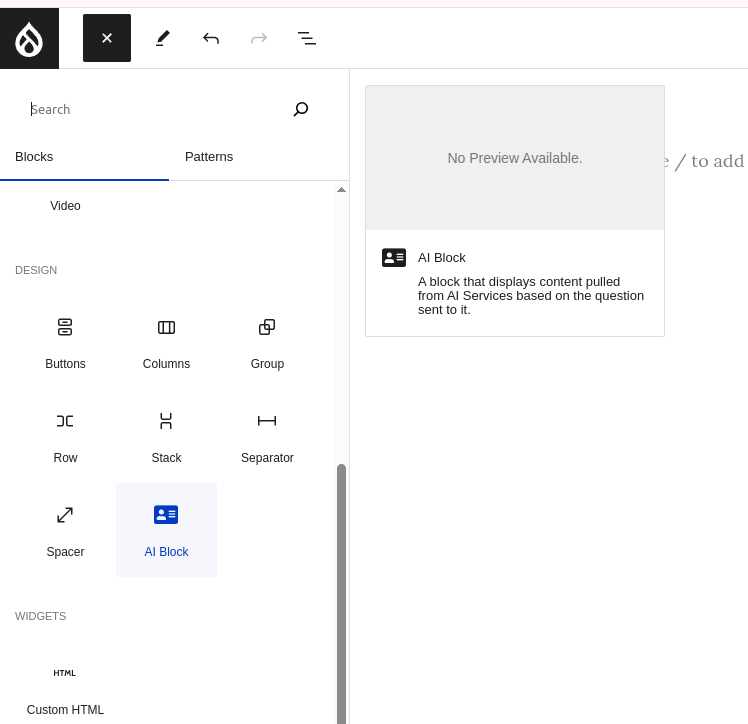Click the Drupal logo icon

coord(29,38)
